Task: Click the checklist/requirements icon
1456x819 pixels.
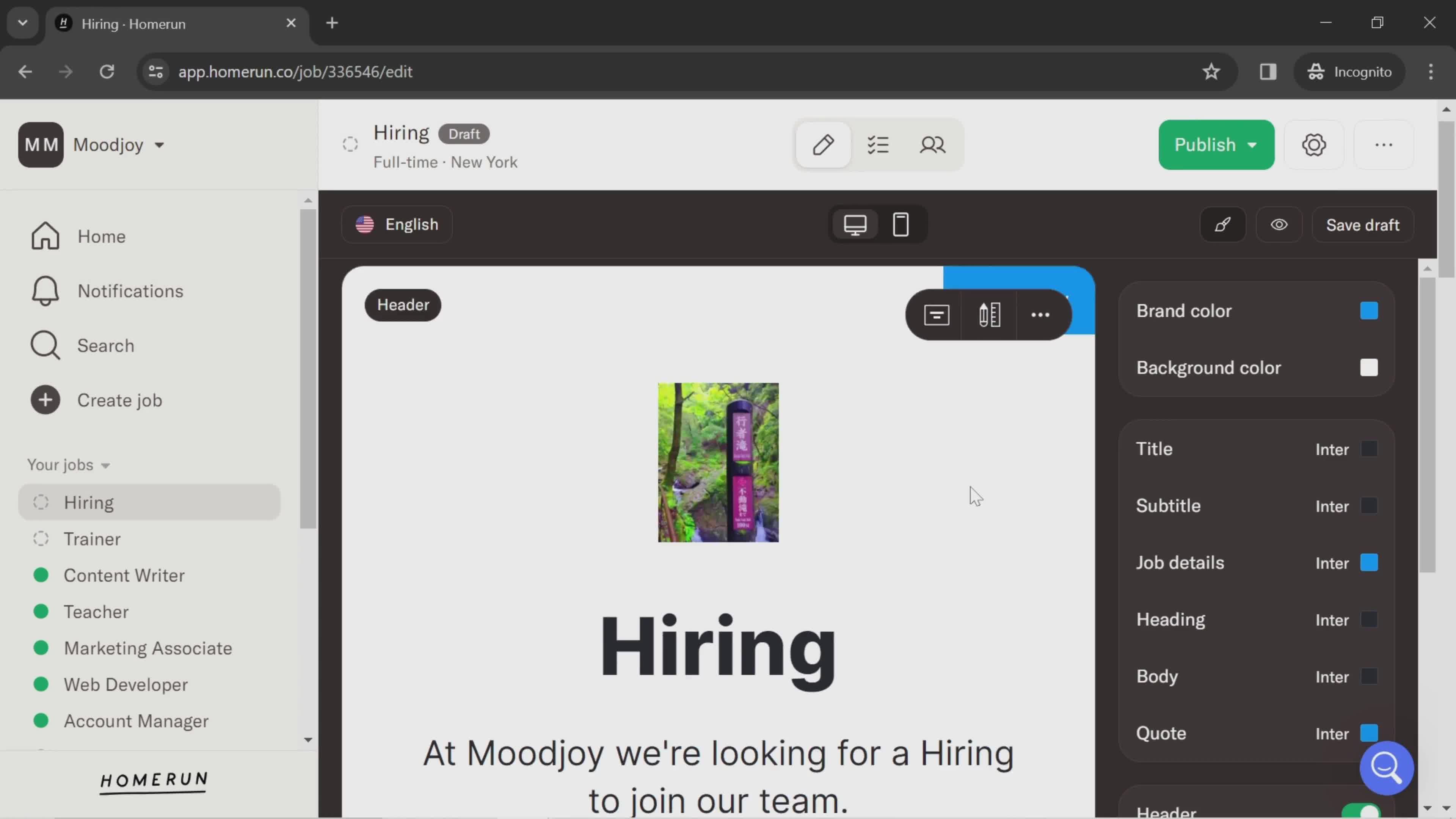Action: tap(878, 145)
